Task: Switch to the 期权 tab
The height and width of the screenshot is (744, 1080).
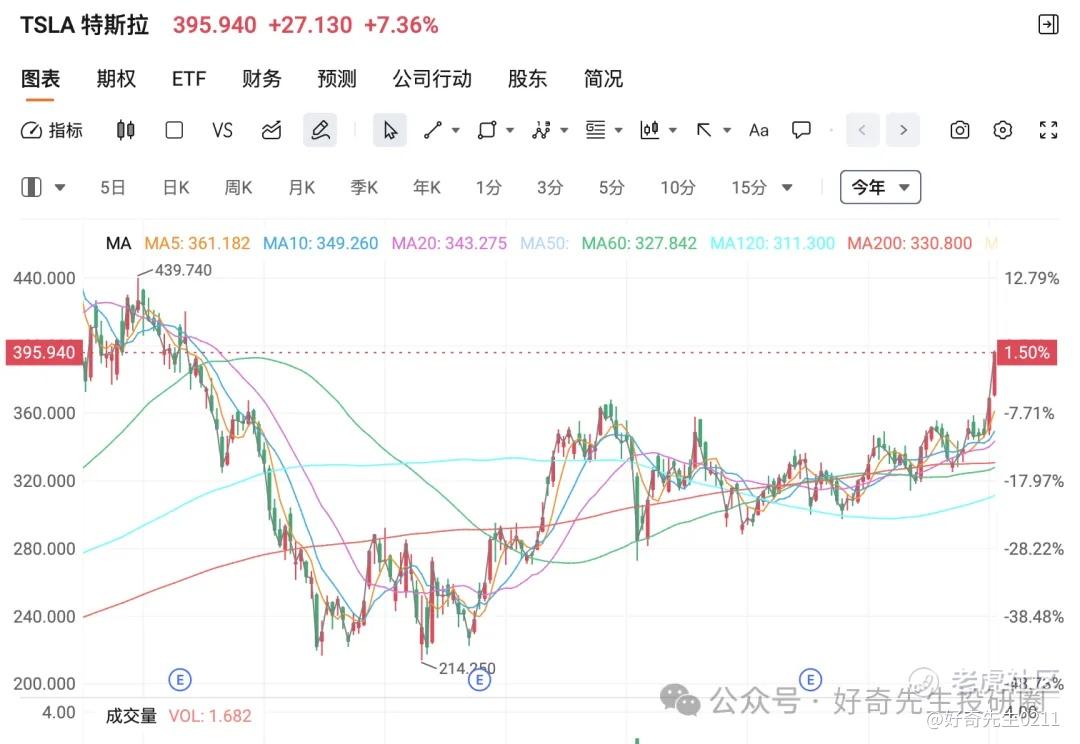Action: point(116,79)
